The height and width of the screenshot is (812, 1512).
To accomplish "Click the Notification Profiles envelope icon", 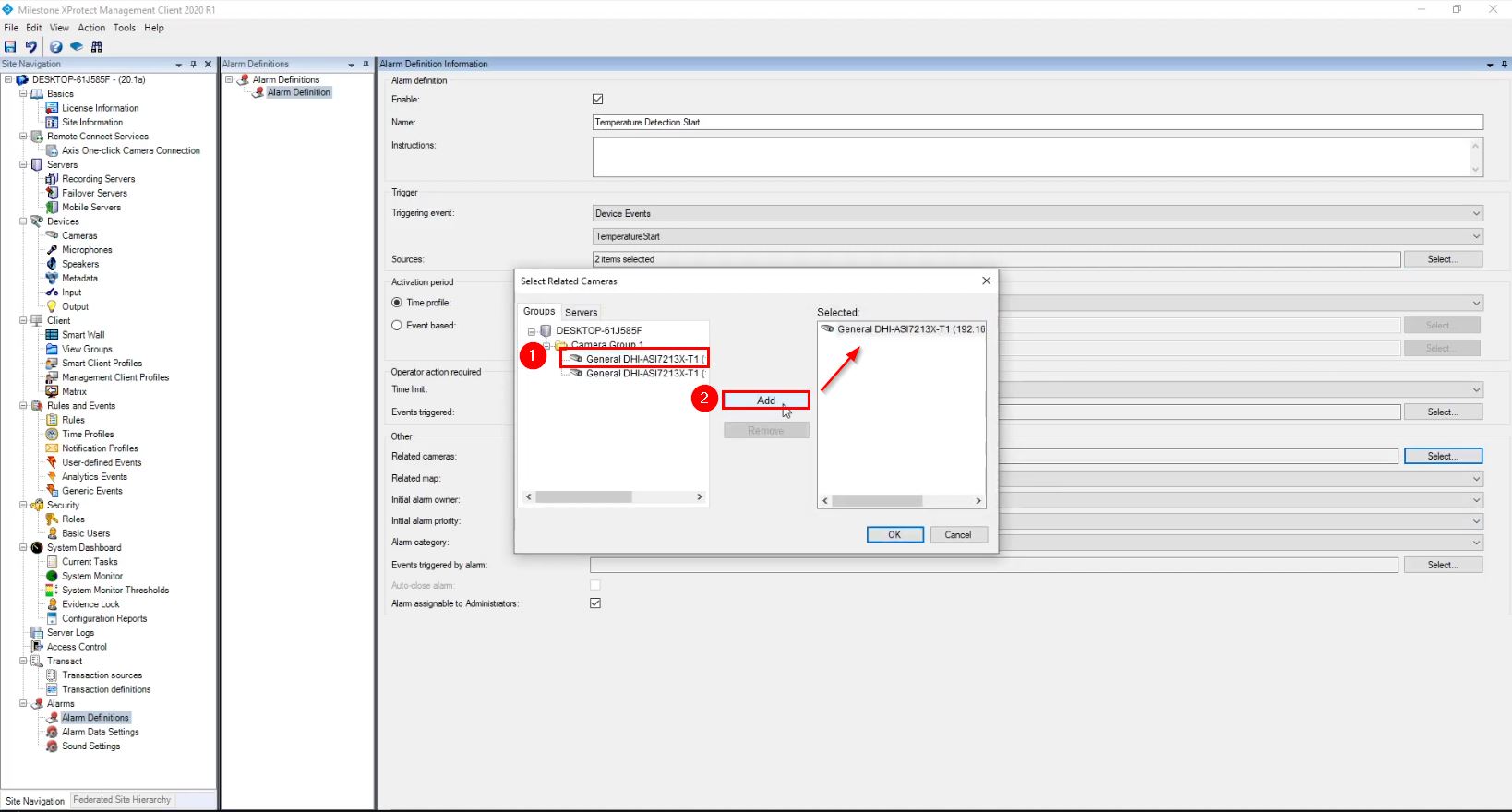I will [x=52, y=448].
